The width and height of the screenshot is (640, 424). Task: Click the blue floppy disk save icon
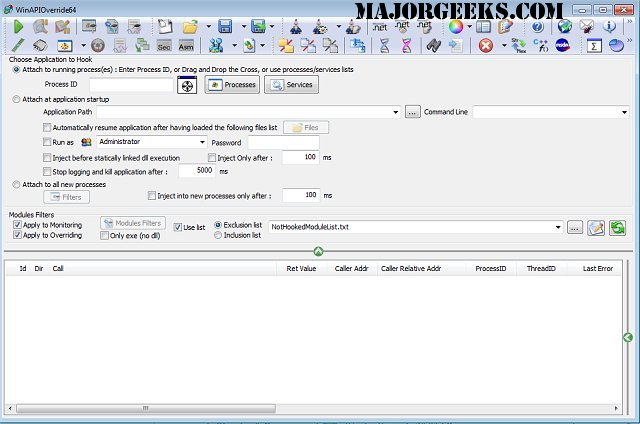click(225, 27)
